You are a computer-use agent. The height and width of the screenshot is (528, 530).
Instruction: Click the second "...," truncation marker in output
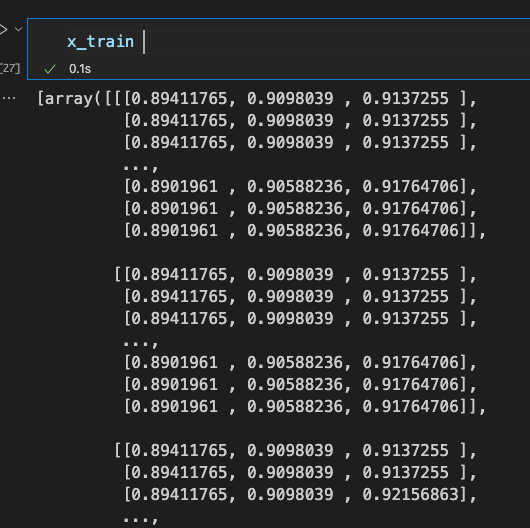click(x=141, y=343)
